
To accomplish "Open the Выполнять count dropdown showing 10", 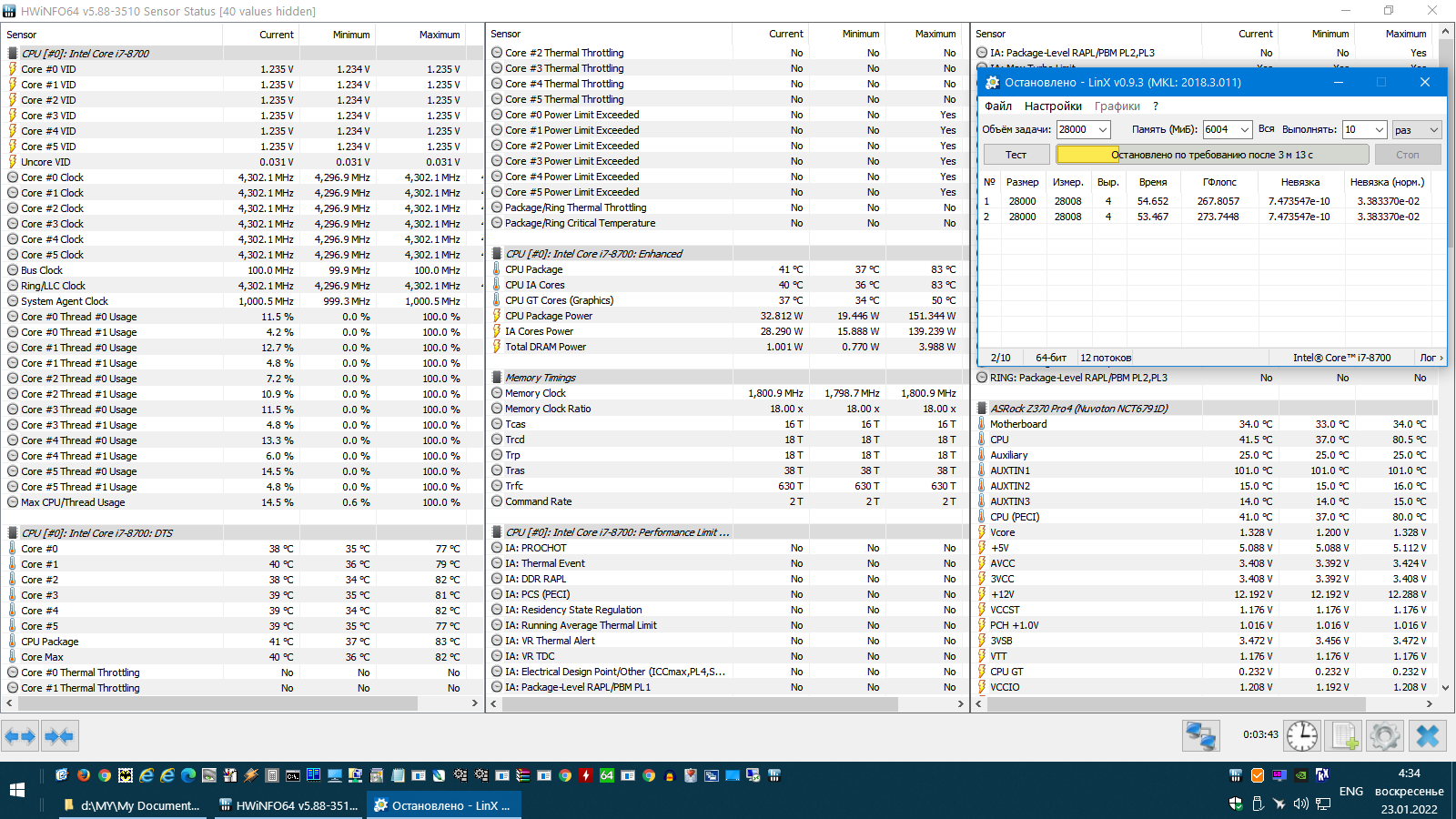I will click(1365, 129).
